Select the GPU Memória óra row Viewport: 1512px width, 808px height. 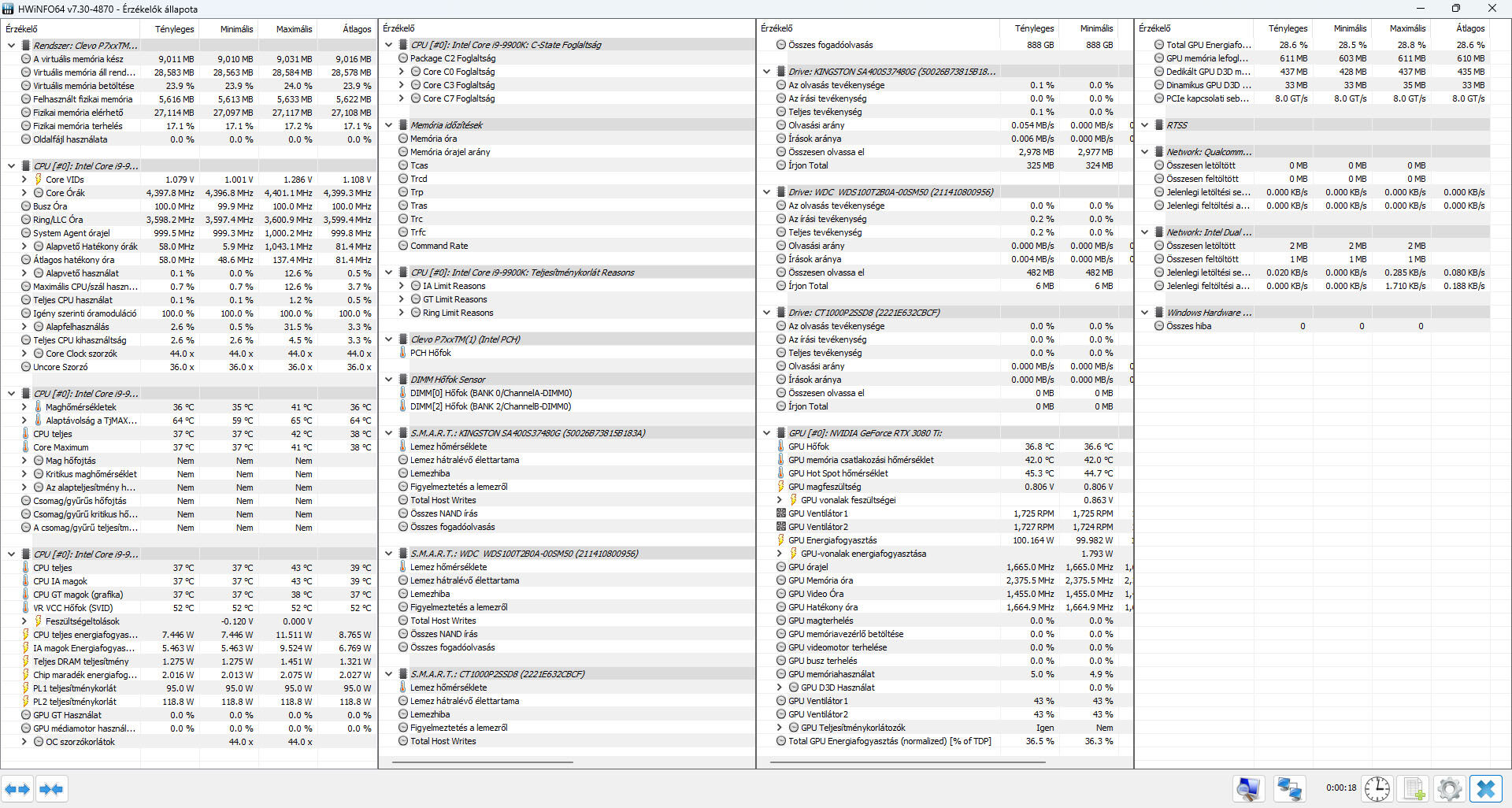pyautogui.click(x=945, y=580)
